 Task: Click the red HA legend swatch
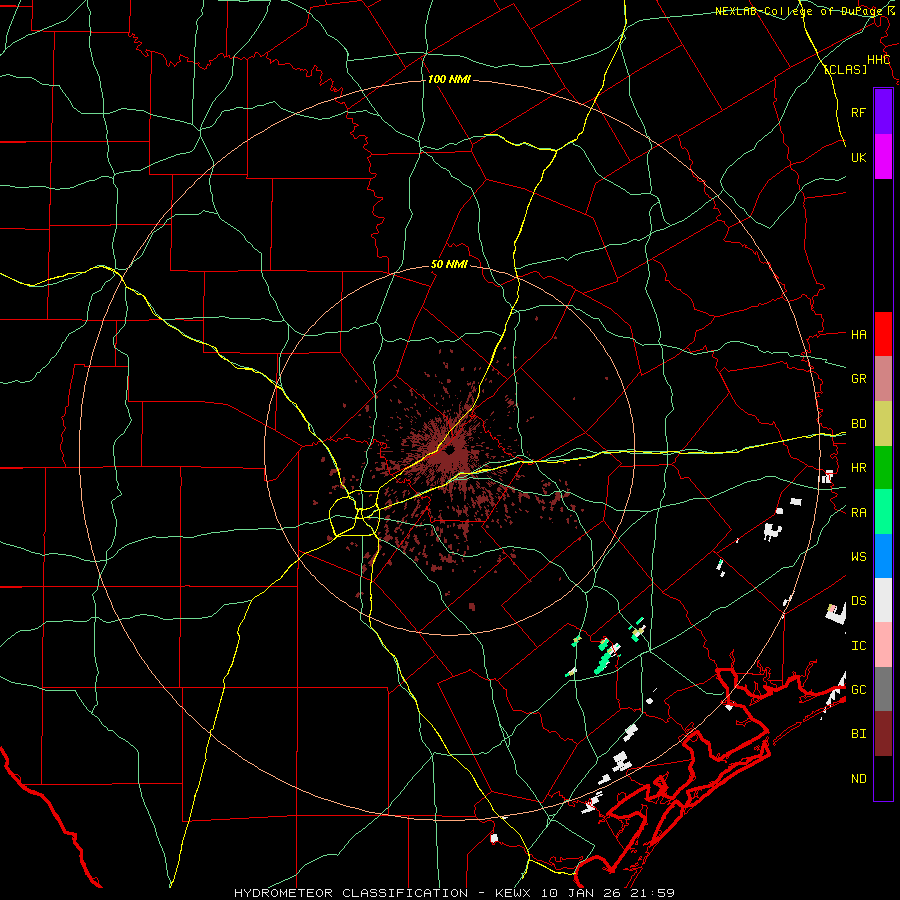click(883, 334)
